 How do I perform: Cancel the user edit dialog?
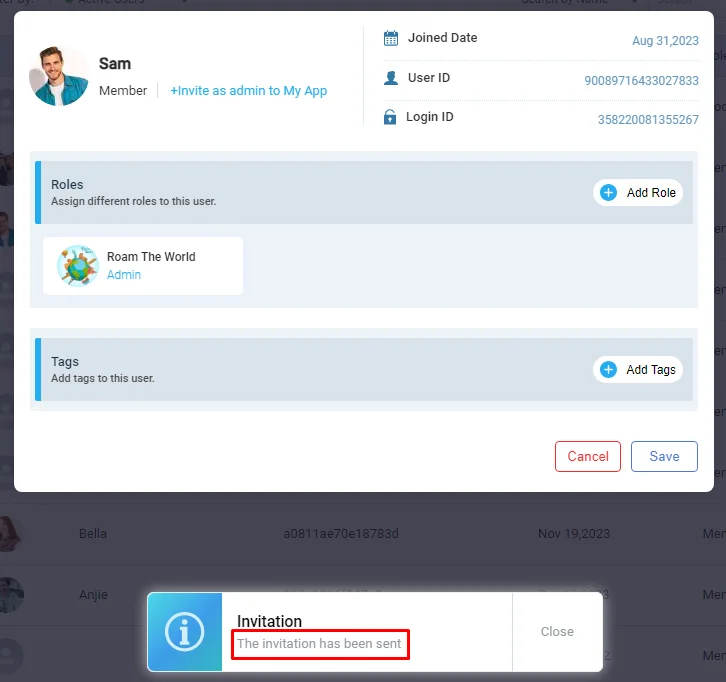pyautogui.click(x=588, y=457)
